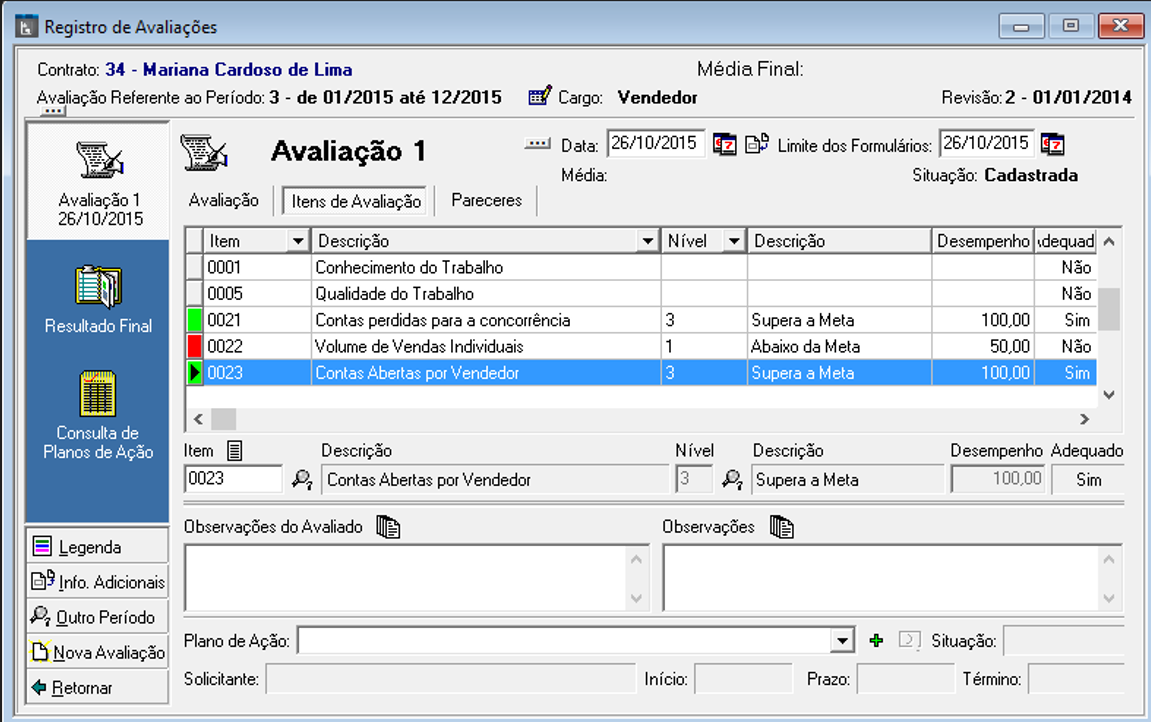The height and width of the screenshot is (722, 1151).
Task: Open calendar for Limite dos Formulários
Action: (x=1052, y=144)
